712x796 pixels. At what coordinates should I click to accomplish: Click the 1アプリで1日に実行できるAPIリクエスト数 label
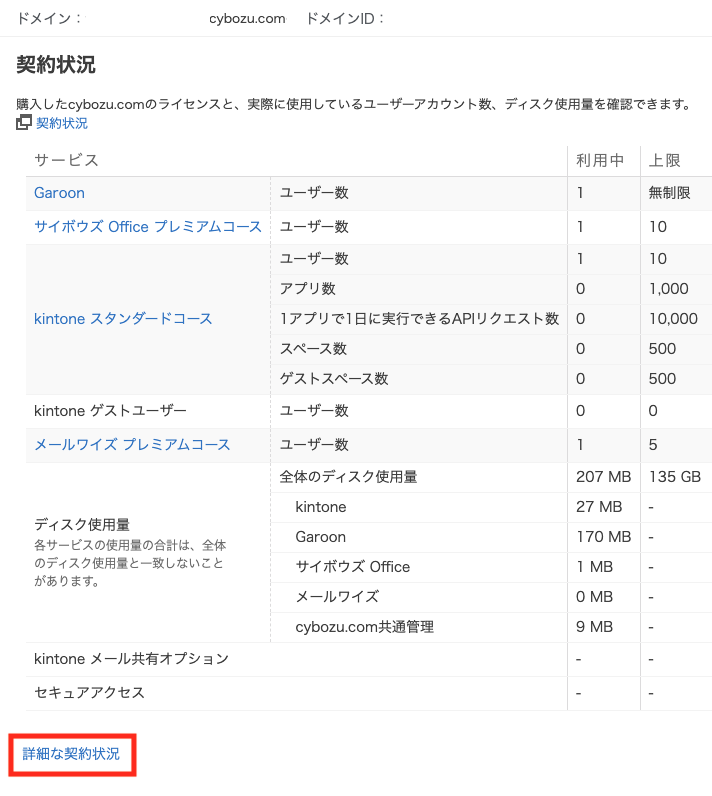(419, 319)
